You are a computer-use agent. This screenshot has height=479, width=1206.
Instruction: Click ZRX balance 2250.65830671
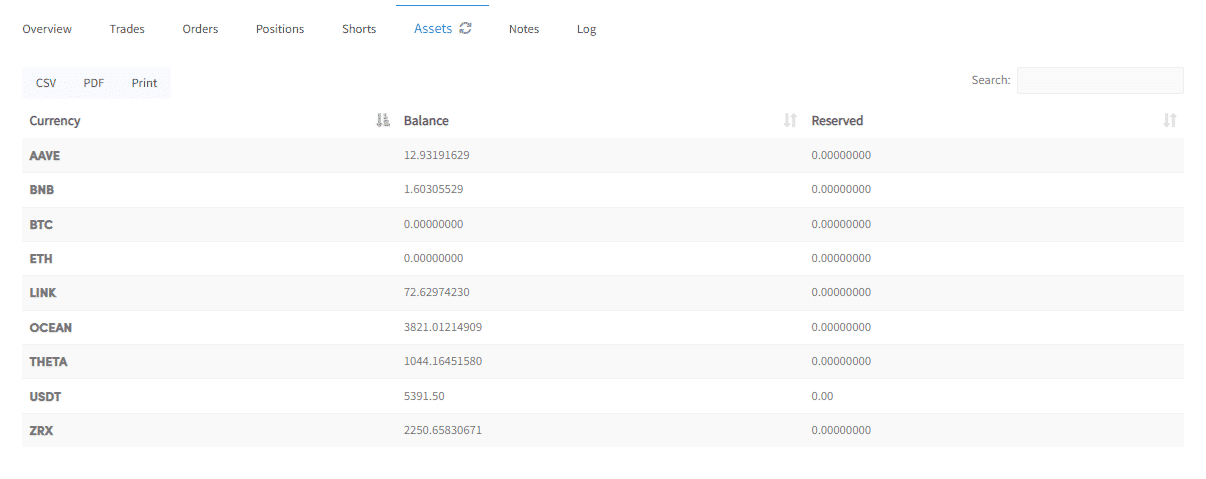pyautogui.click(x=443, y=430)
